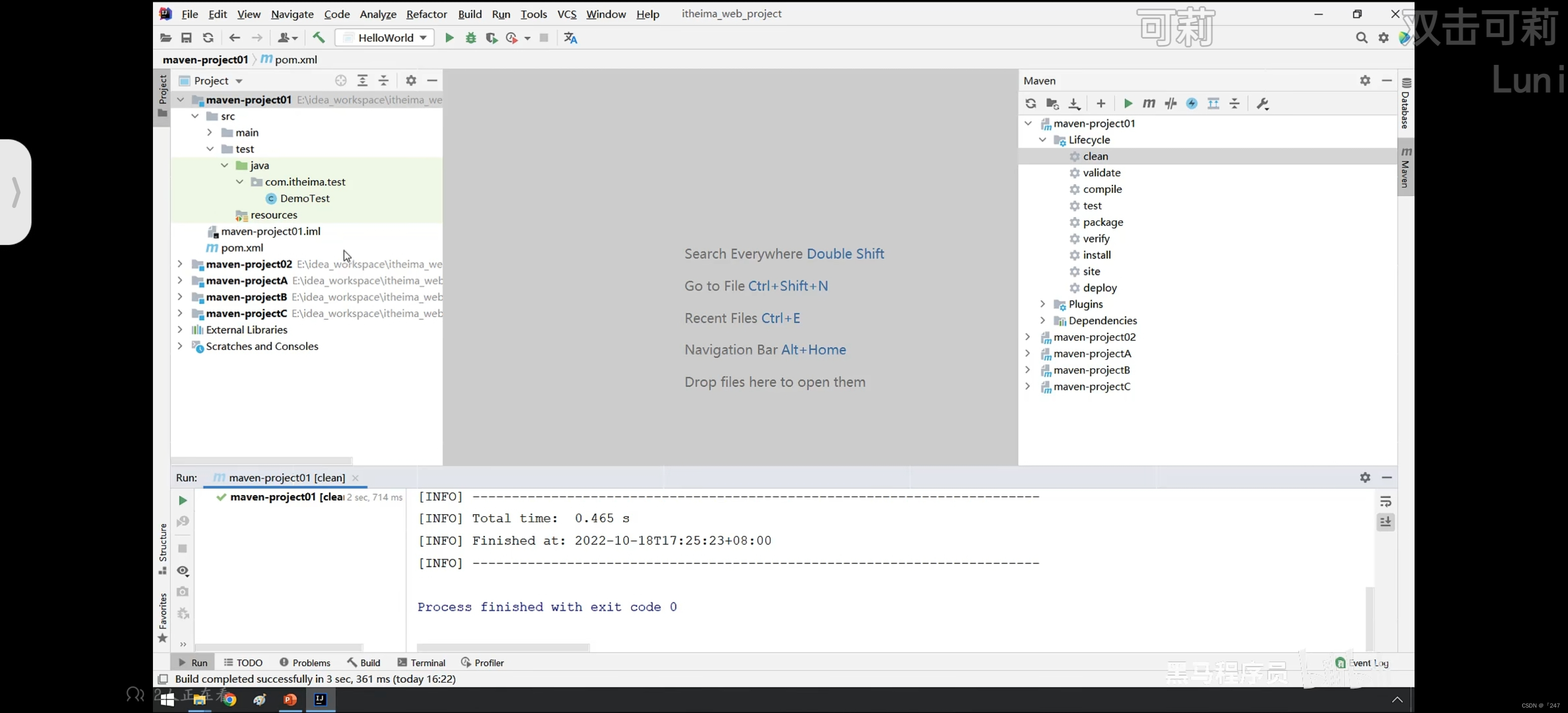The height and width of the screenshot is (713, 1568).
Task: Click the toggle skip tests icon
Action: 1170,103
